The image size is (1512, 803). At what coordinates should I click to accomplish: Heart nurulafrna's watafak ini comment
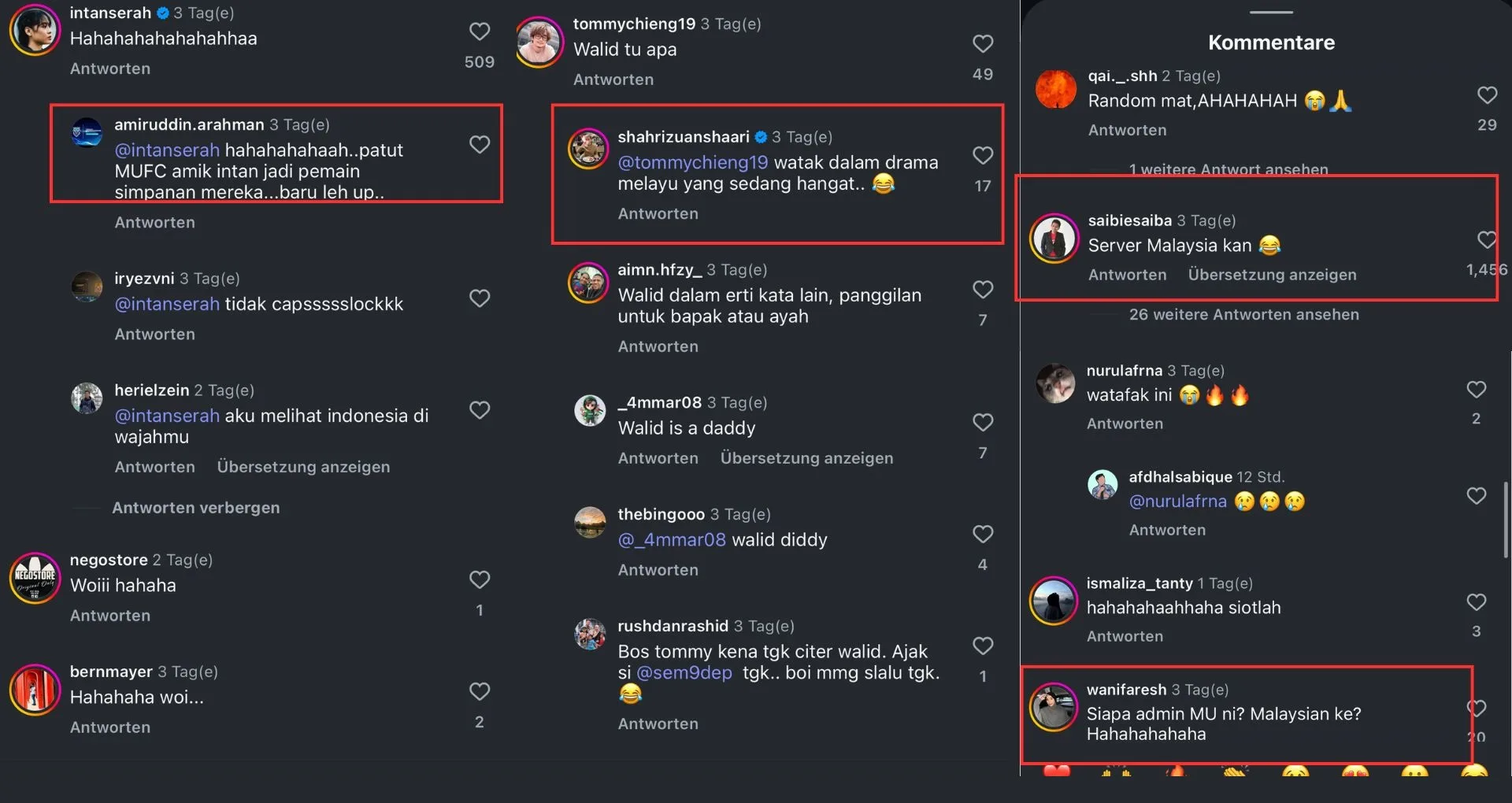[x=1476, y=390]
